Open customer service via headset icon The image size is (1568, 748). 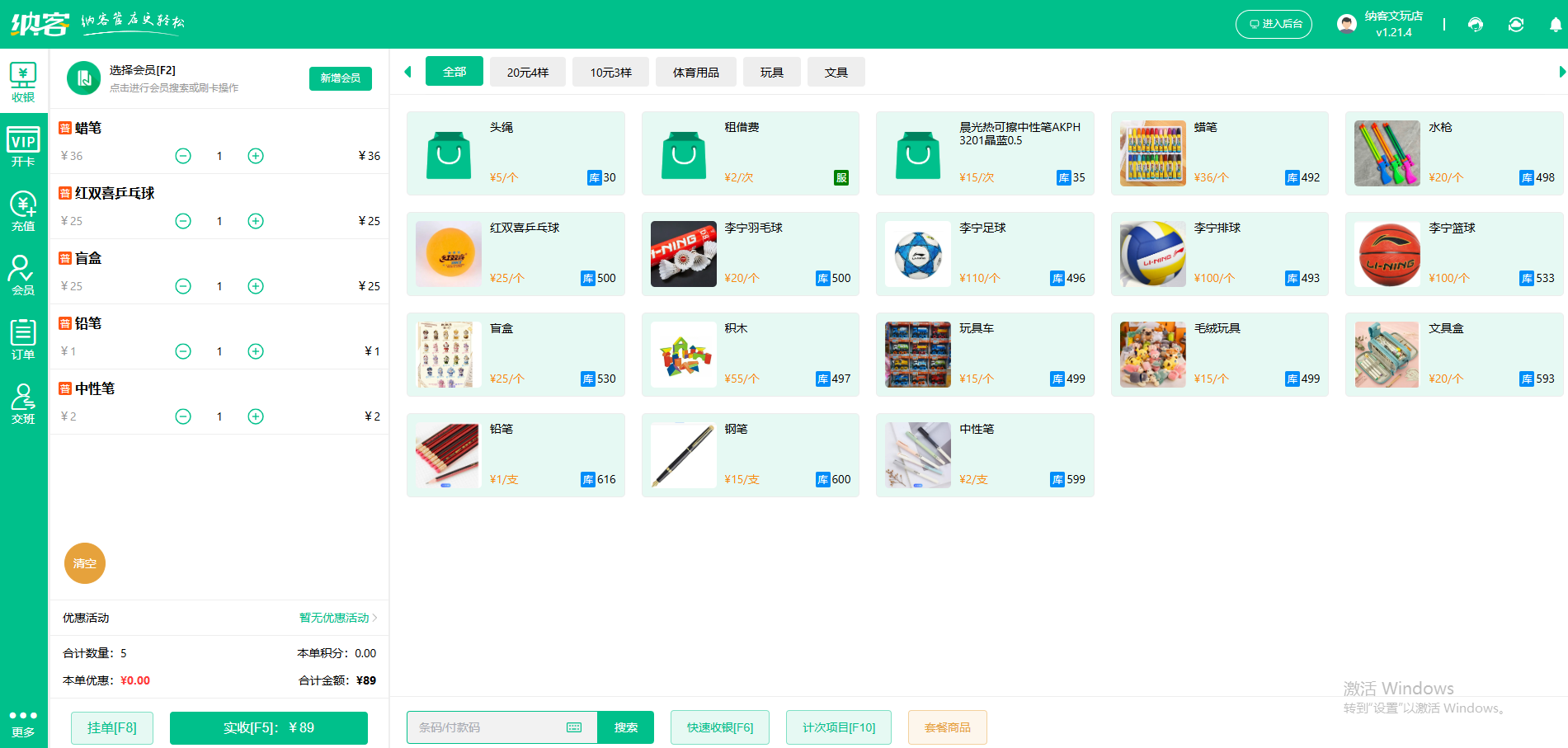pos(1476,24)
